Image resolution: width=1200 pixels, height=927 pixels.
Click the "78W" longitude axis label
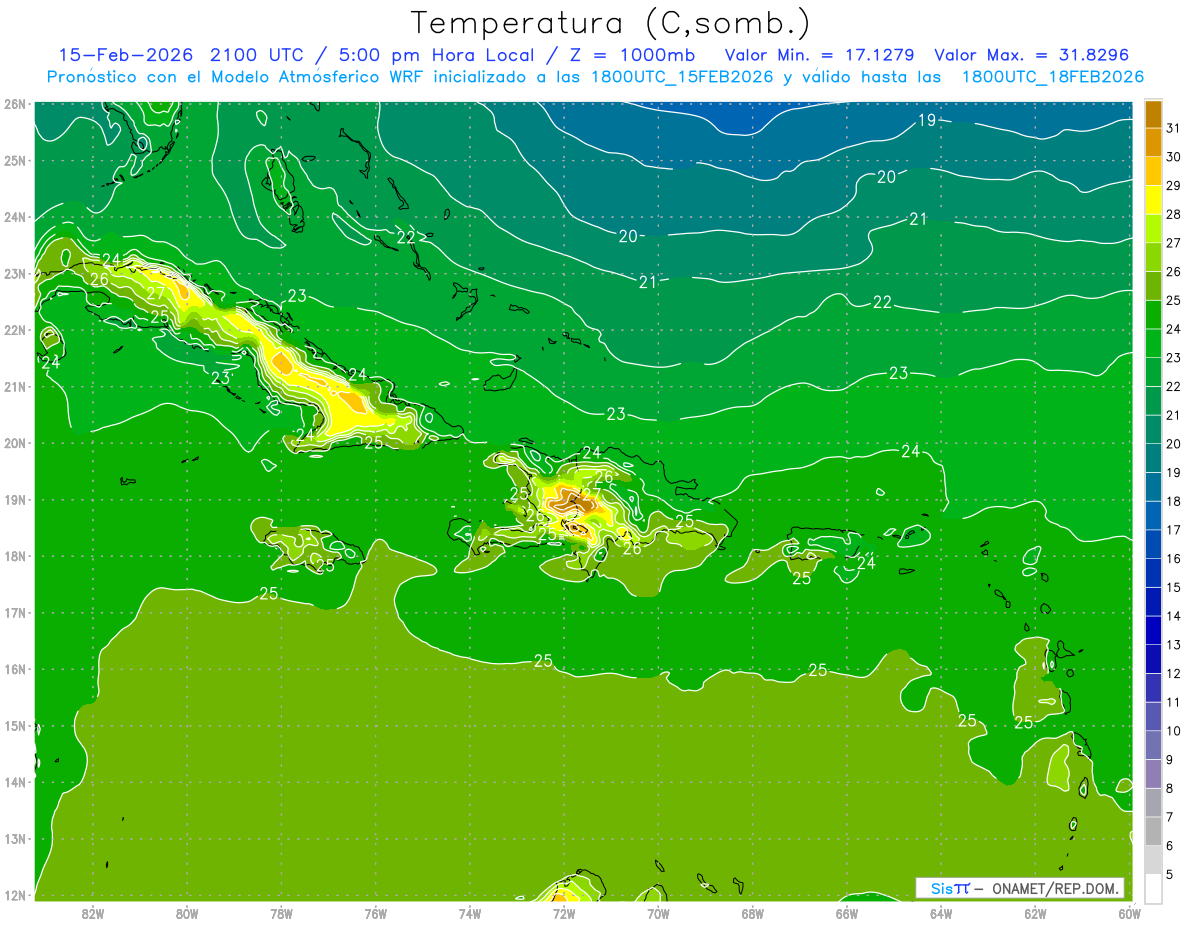point(281,913)
